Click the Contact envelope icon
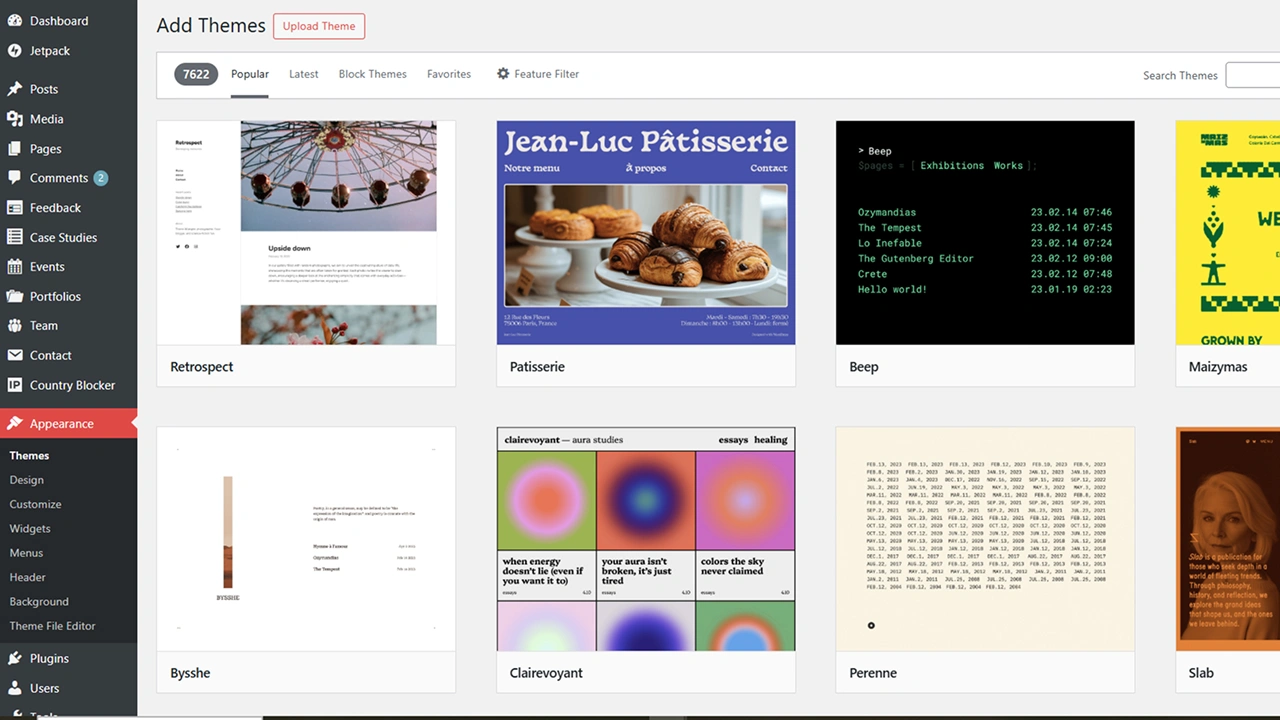The image size is (1280, 720). tap(15, 355)
